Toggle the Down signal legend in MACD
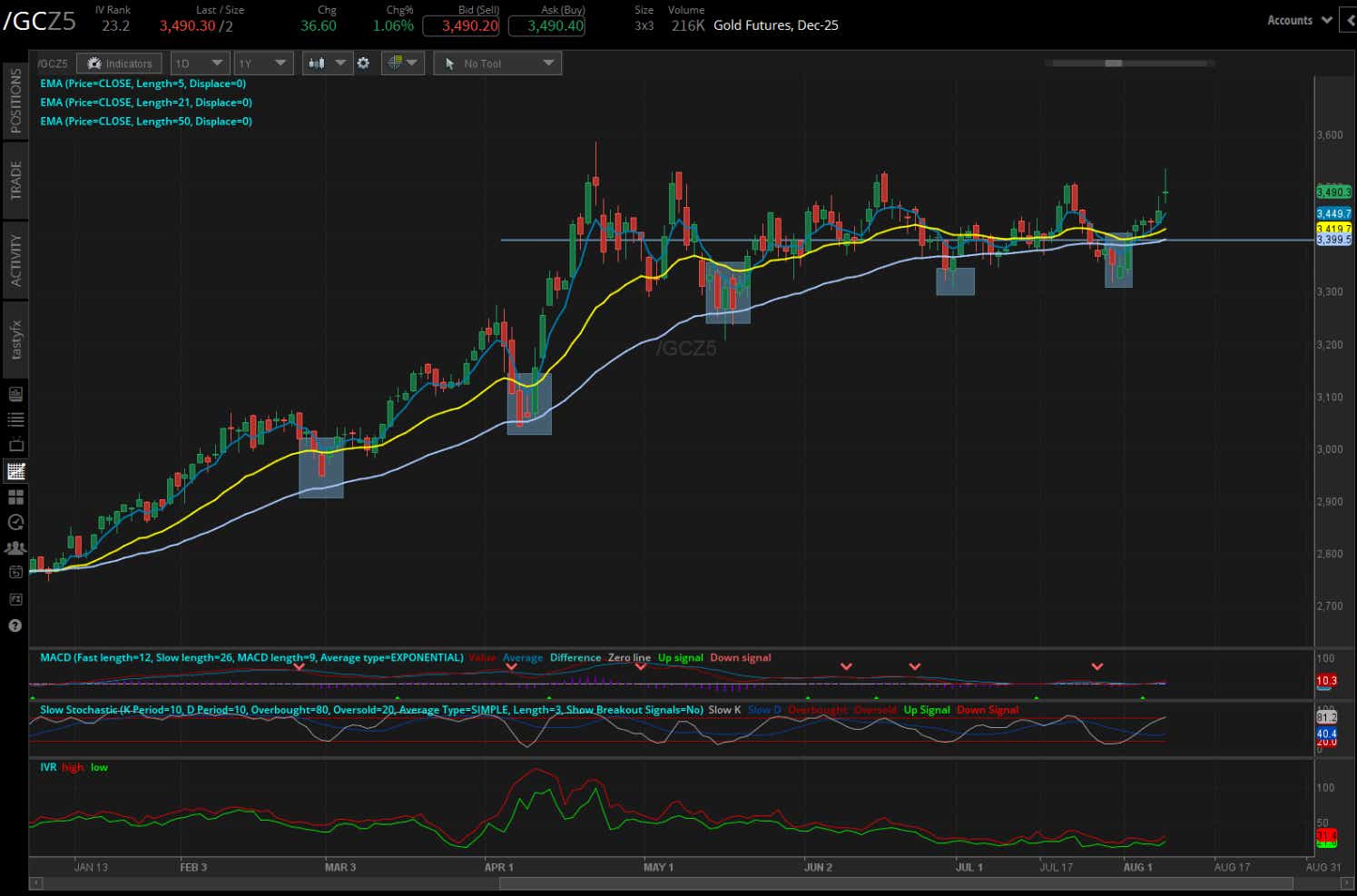Image resolution: width=1357 pixels, height=896 pixels. coord(741,657)
